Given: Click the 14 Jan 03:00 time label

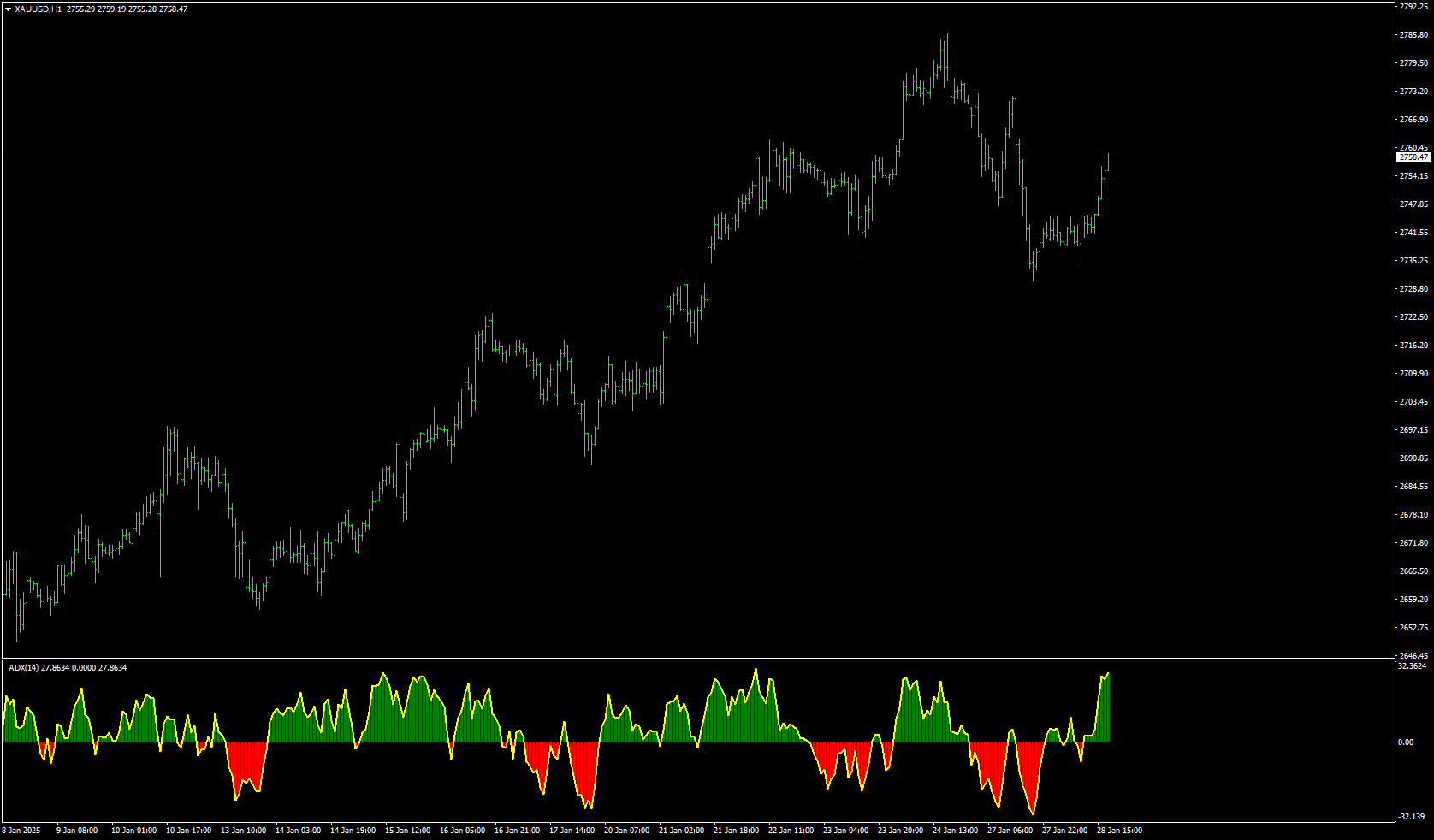Looking at the screenshot, I should (298, 830).
